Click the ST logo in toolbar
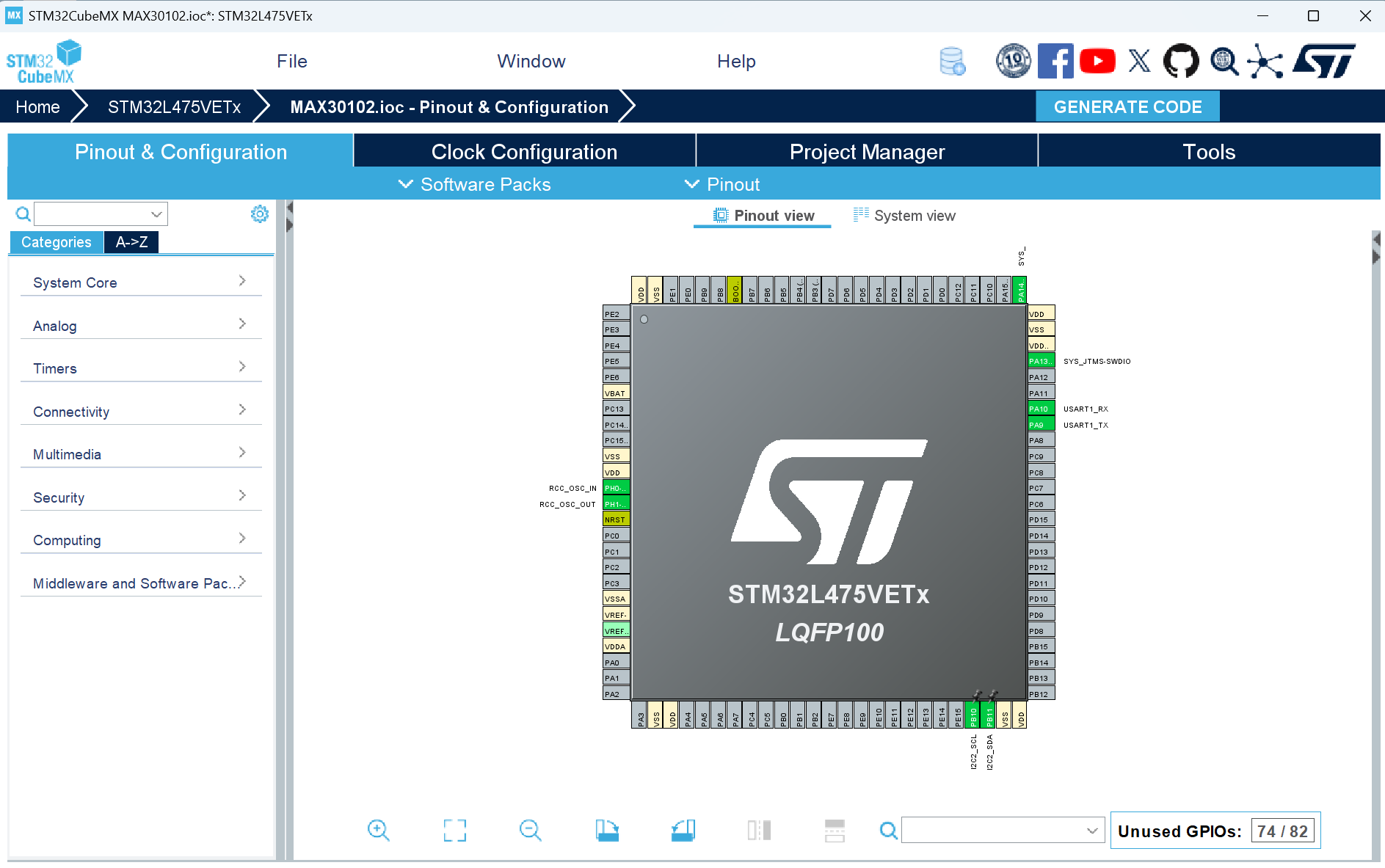The image size is (1385, 868). tap(1325, 61)
